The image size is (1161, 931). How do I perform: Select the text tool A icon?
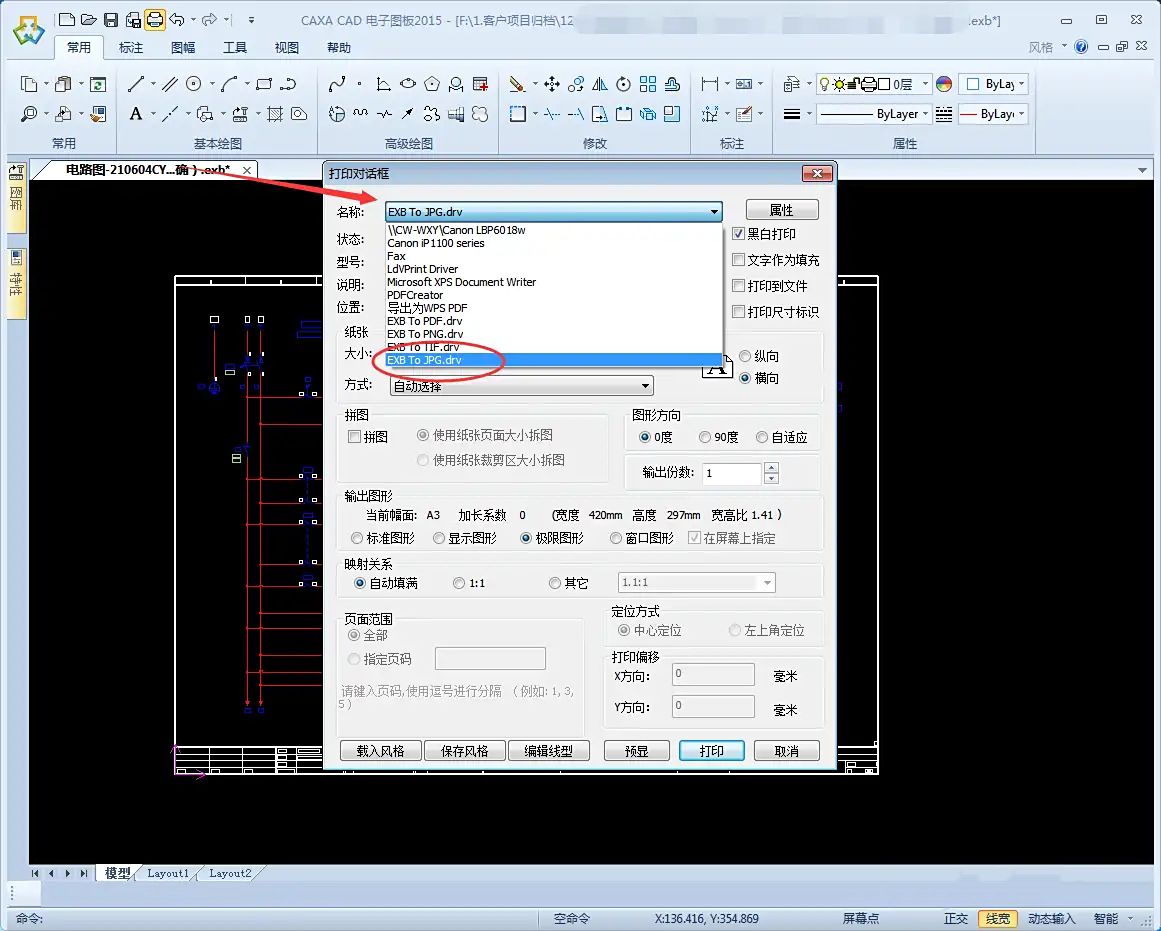(x=135, y=114)
